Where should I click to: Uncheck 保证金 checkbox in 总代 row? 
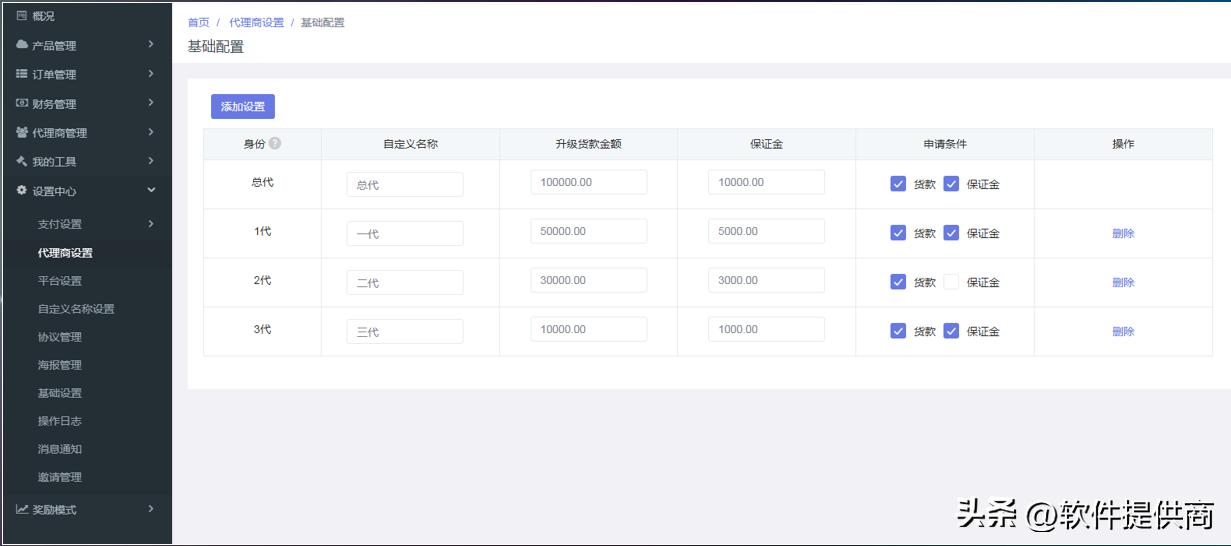click(x=951, y=183)
